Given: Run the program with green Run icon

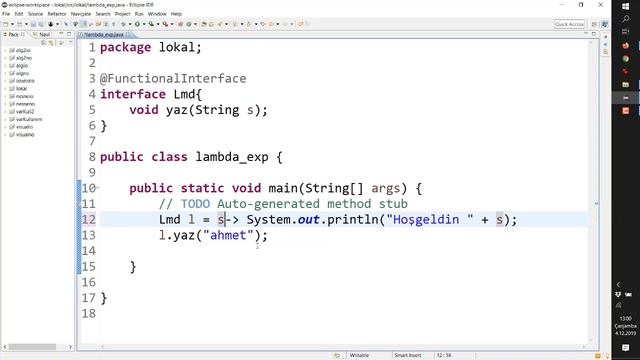Looking at the screenshot, I should (x=137, y=24).
